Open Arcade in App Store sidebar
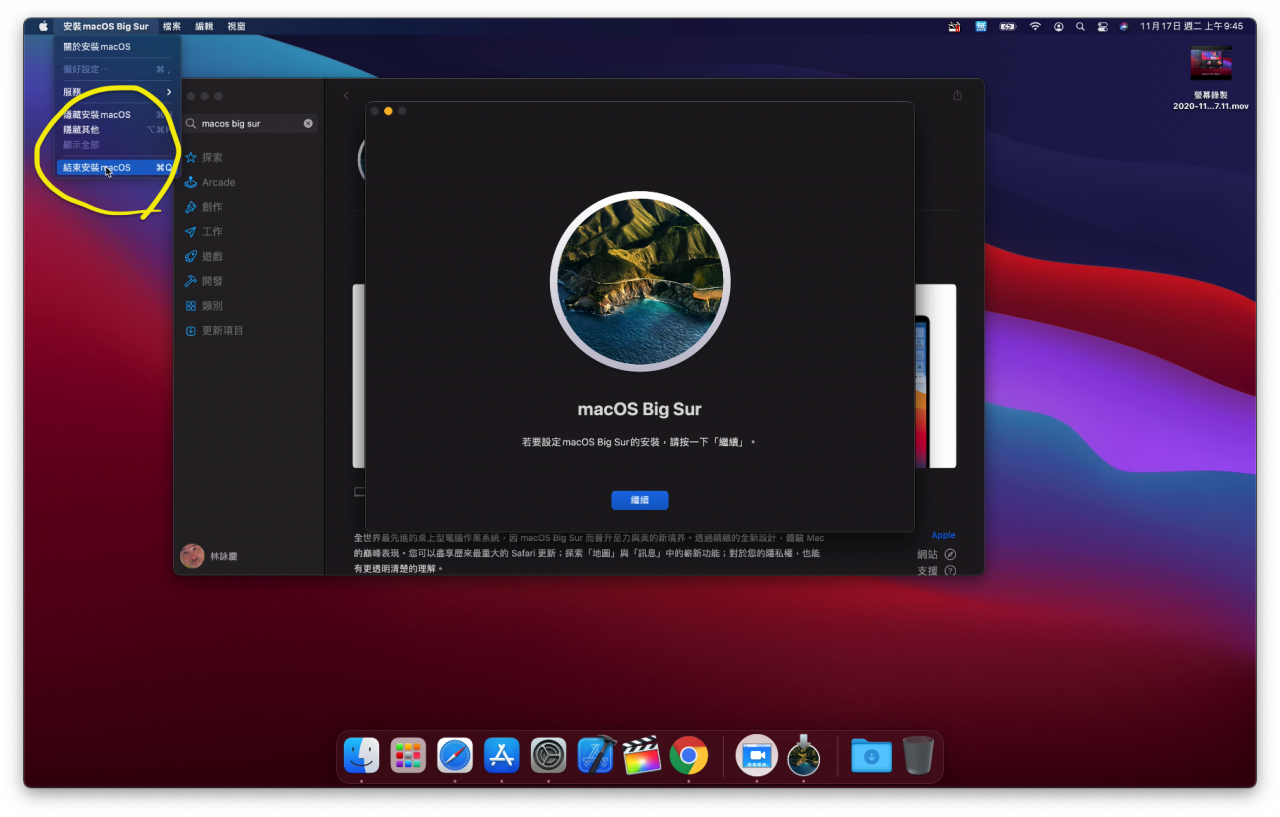 (210, 183)
